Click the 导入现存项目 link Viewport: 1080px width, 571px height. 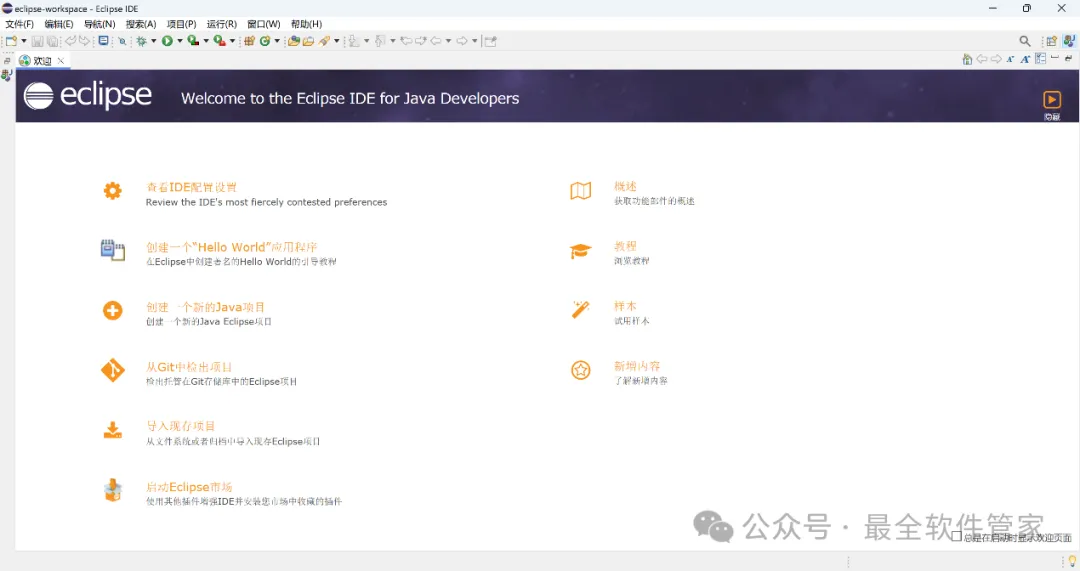point(180,426)
